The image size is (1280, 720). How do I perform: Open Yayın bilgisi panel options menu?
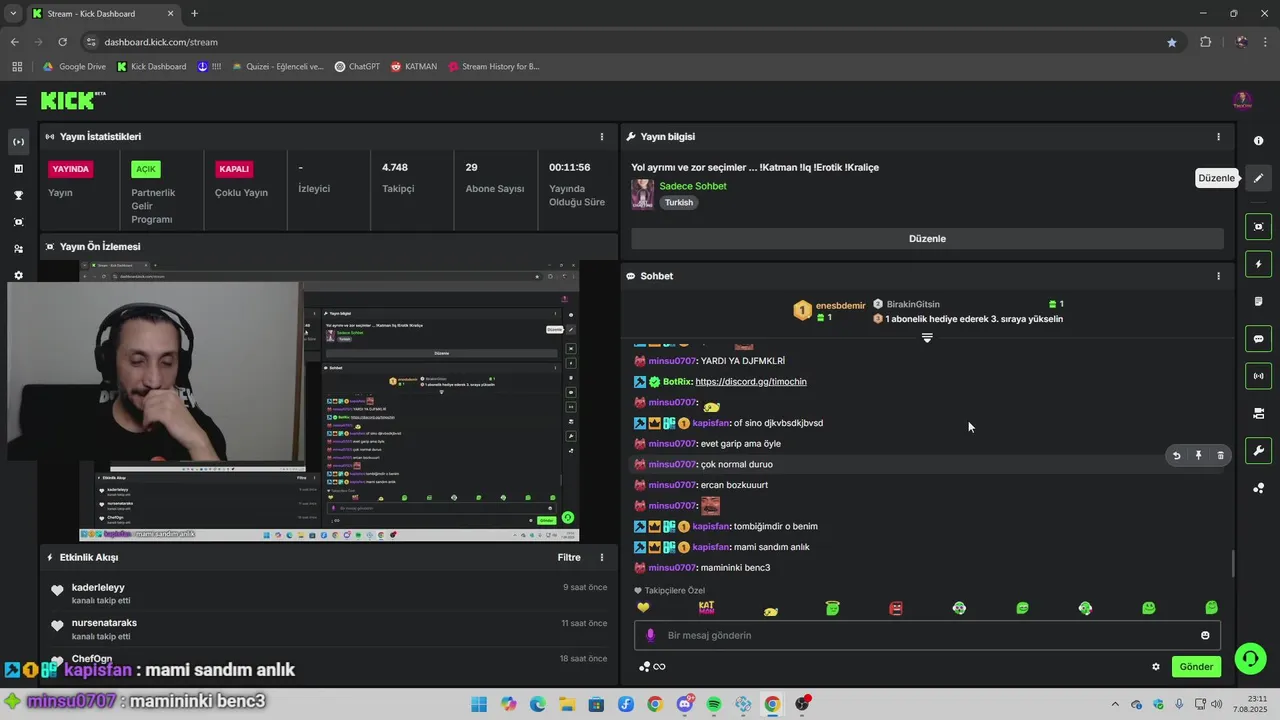(1218, 137)
